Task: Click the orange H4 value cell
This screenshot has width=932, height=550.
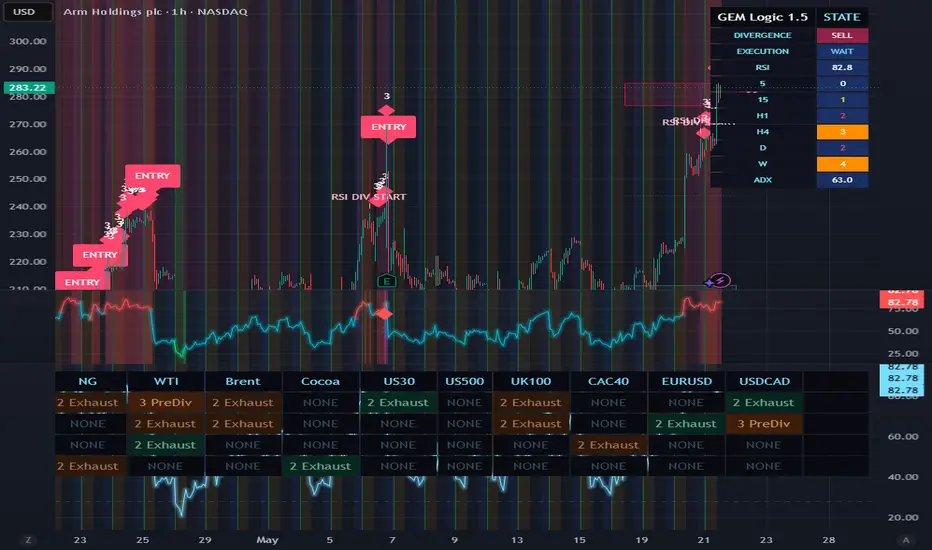Action: [842, 131]
